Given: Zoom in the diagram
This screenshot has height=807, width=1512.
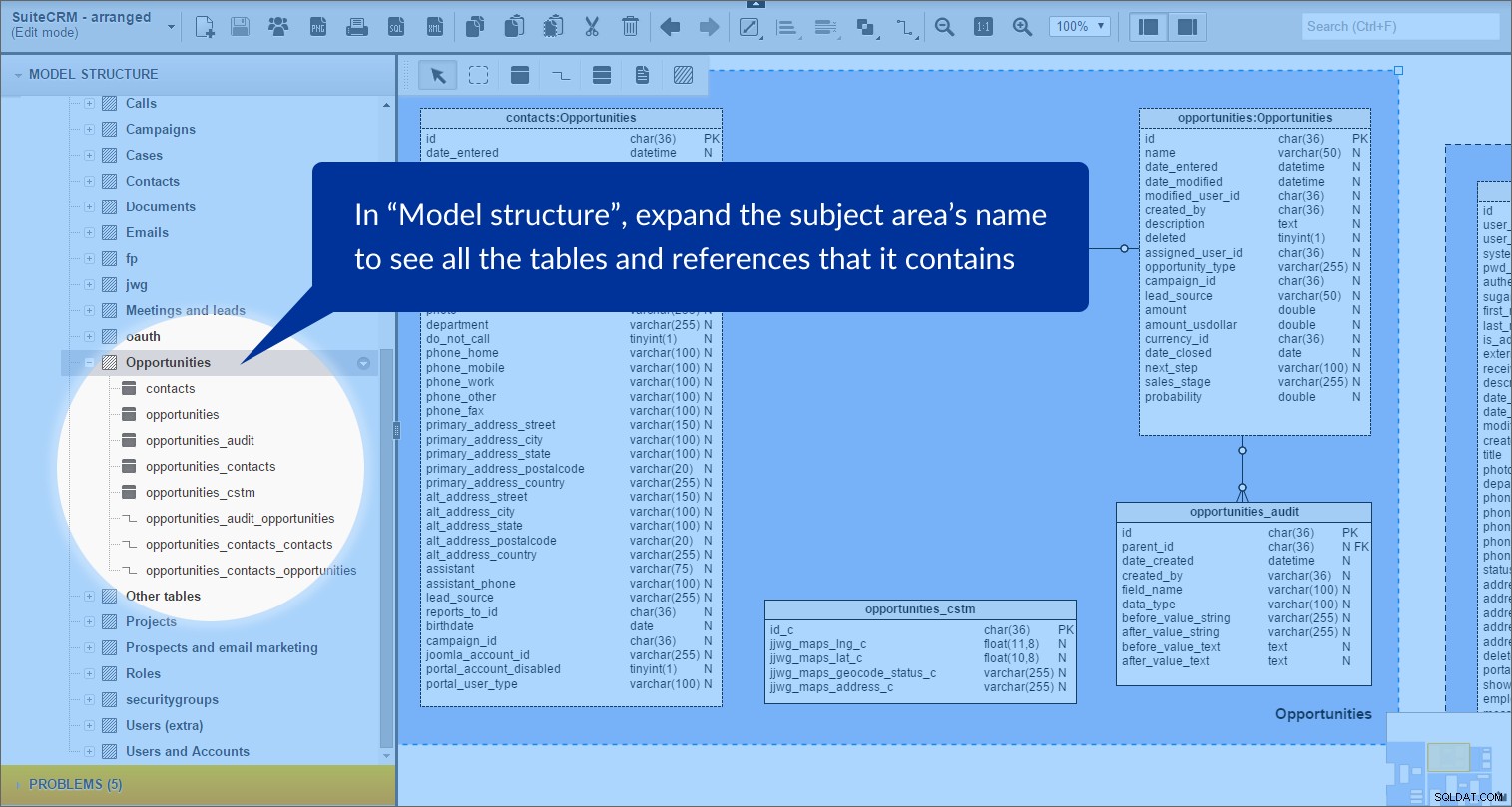Looking at the screenshot, I should pyautogui.click(x=1022, y=27).
